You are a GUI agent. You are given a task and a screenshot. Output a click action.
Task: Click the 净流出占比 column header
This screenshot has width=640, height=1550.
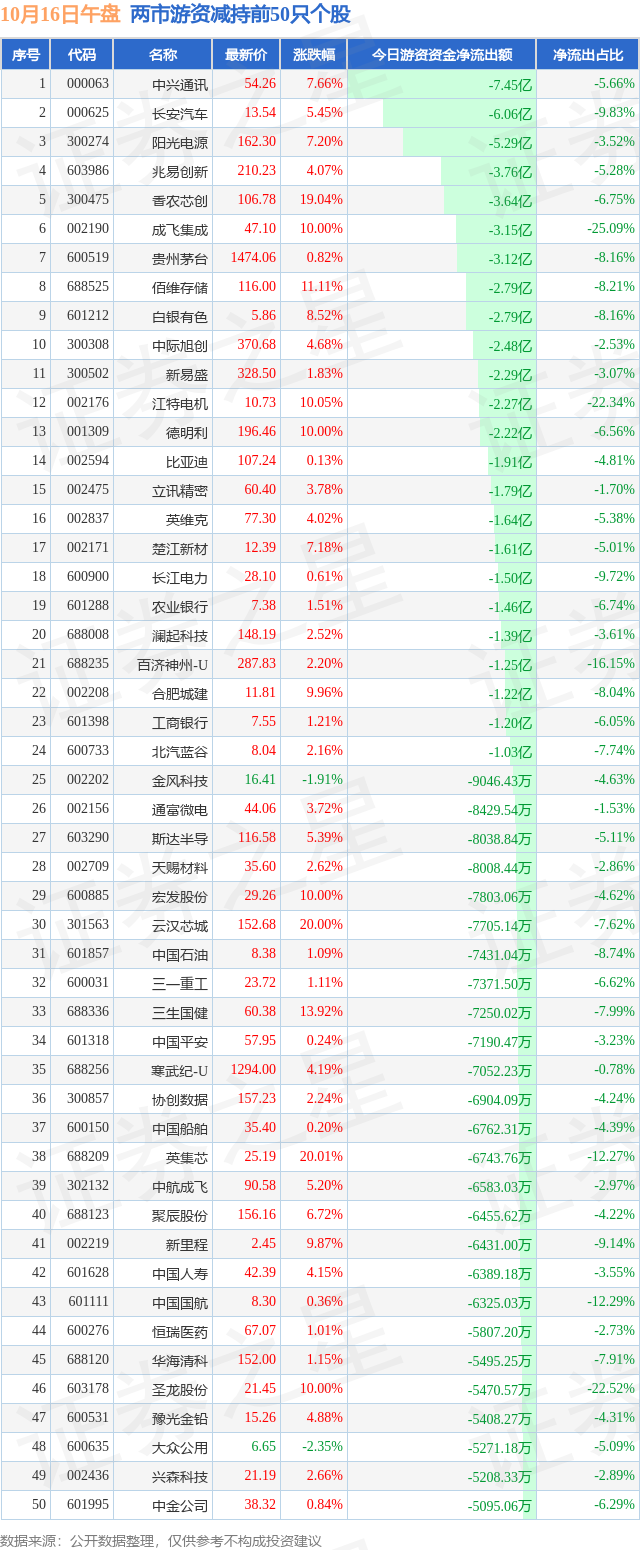tap(588, 55)
